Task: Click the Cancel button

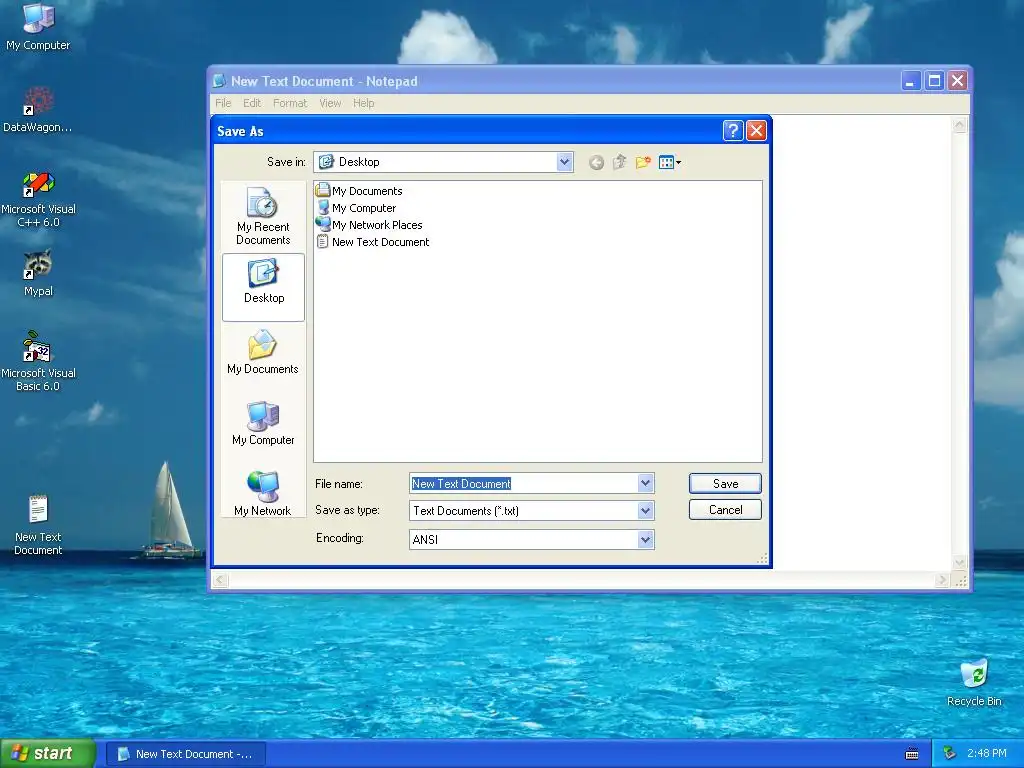Action: [x=725, y=509]
